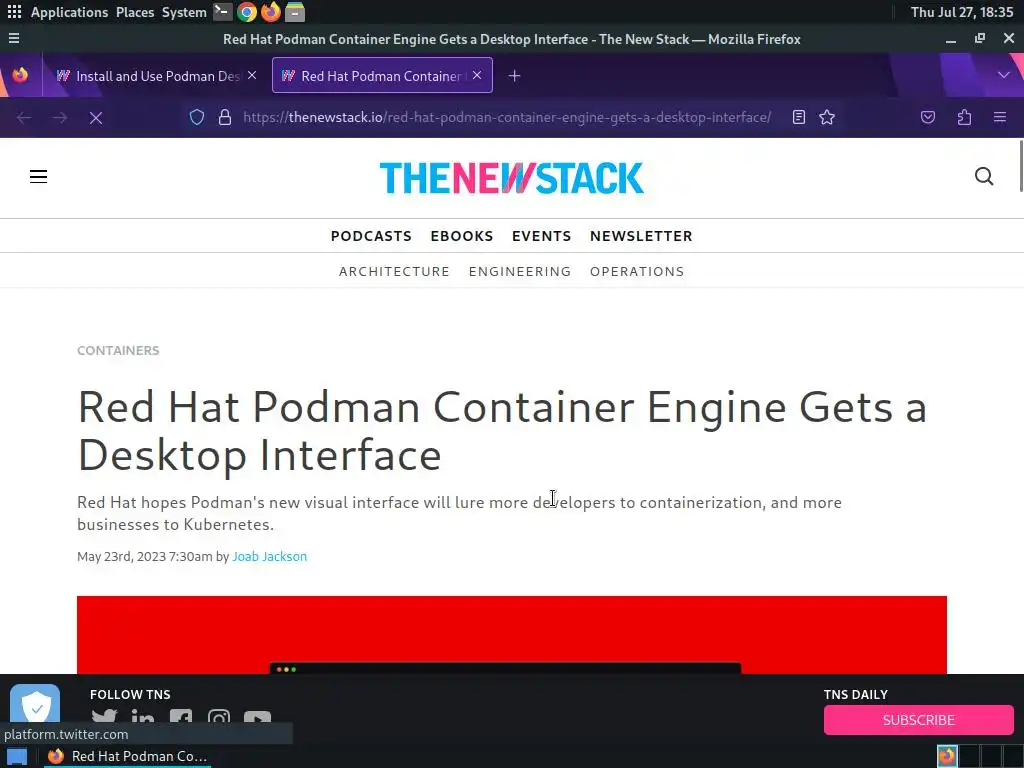The width and height of the screenshot is (1024, 768).
Task: Click the SUBSCRIBE button
Action: [918, 720]
